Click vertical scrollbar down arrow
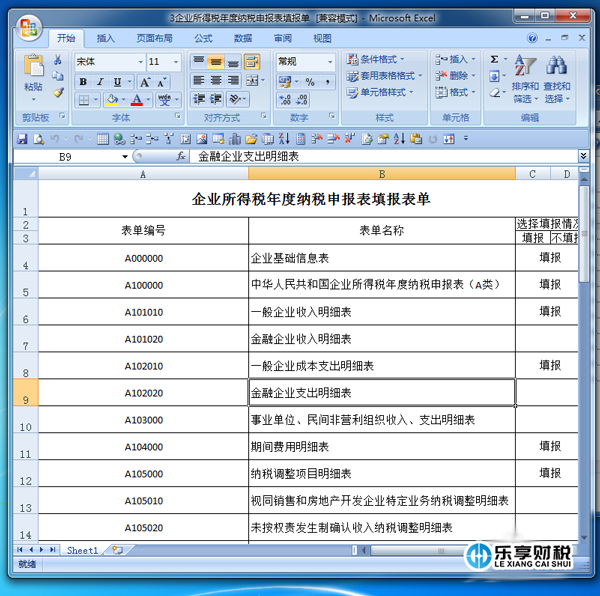Image resolution: width=600 pixels, height=596 pixels. [584, 537]
